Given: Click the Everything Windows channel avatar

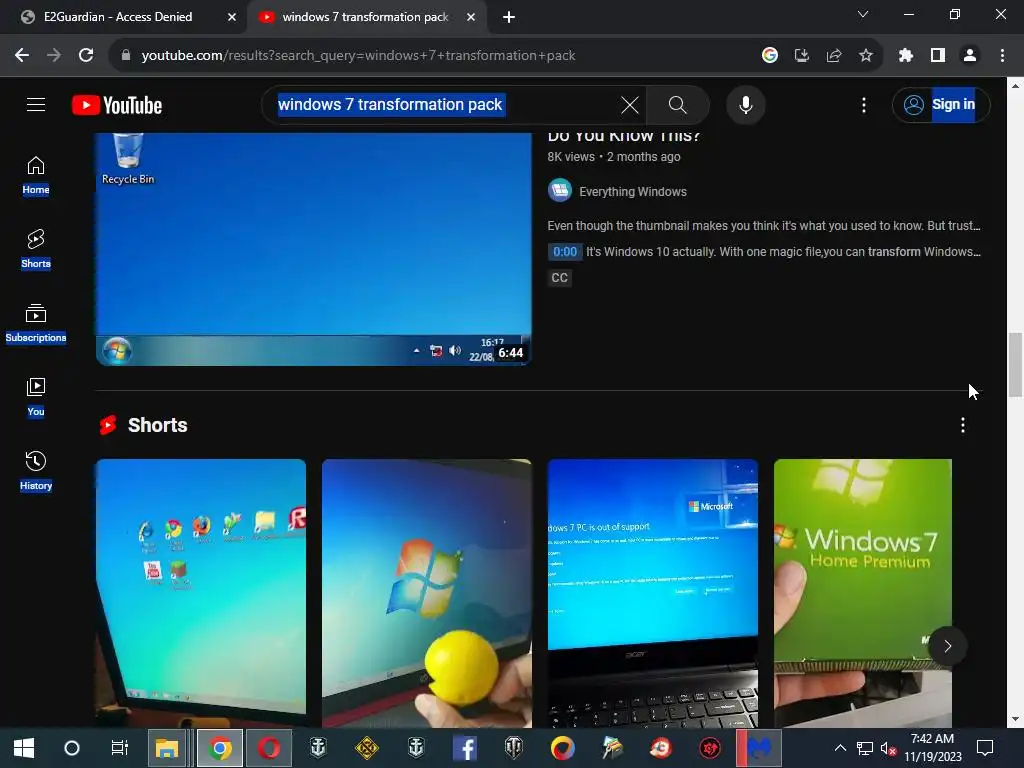Looking at the screenshot, I should [x=560, y=191].
